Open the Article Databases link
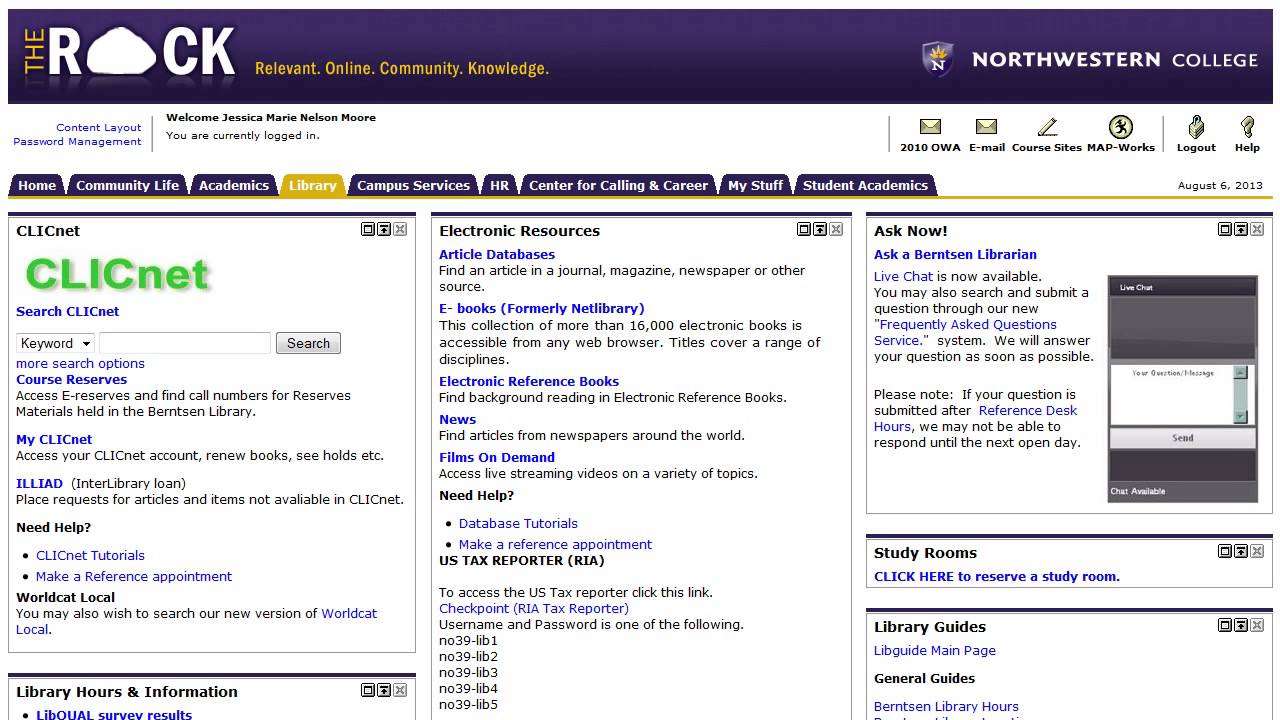Screen dimensions: 1280x720 pos(497,254)
